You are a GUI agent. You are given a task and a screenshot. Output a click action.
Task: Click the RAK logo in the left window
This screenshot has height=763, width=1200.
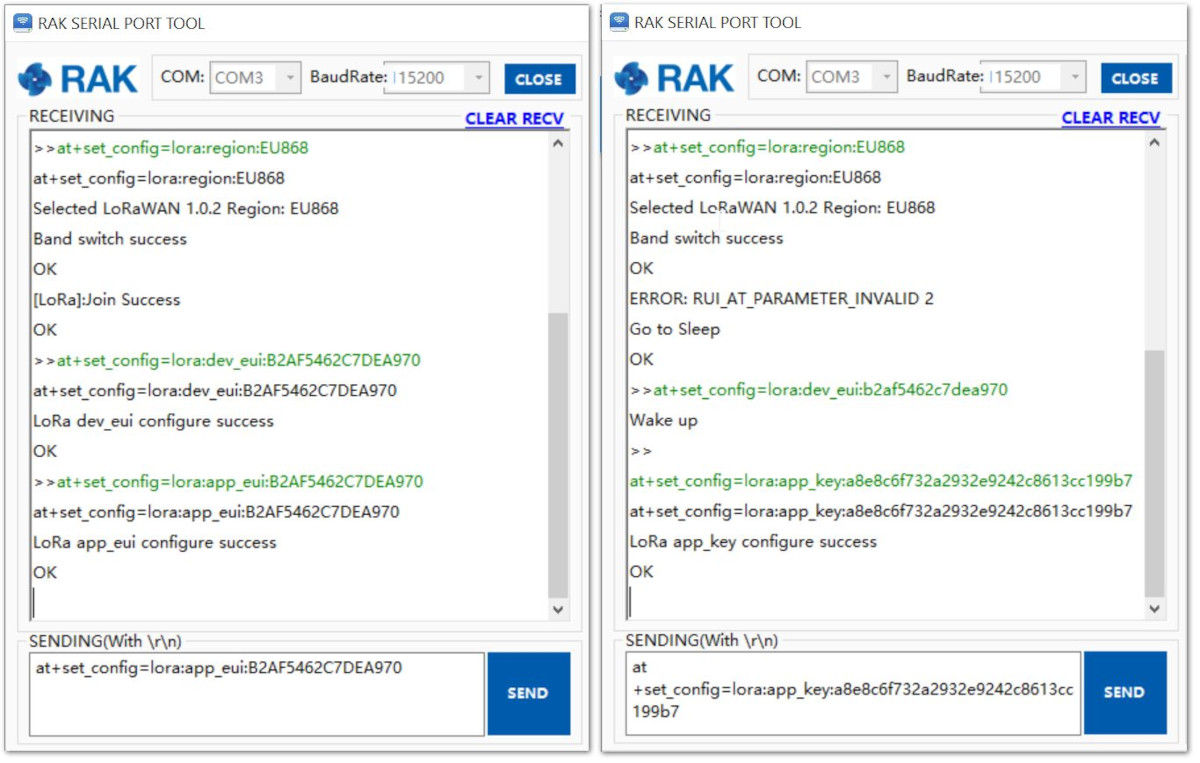[77, 78]
